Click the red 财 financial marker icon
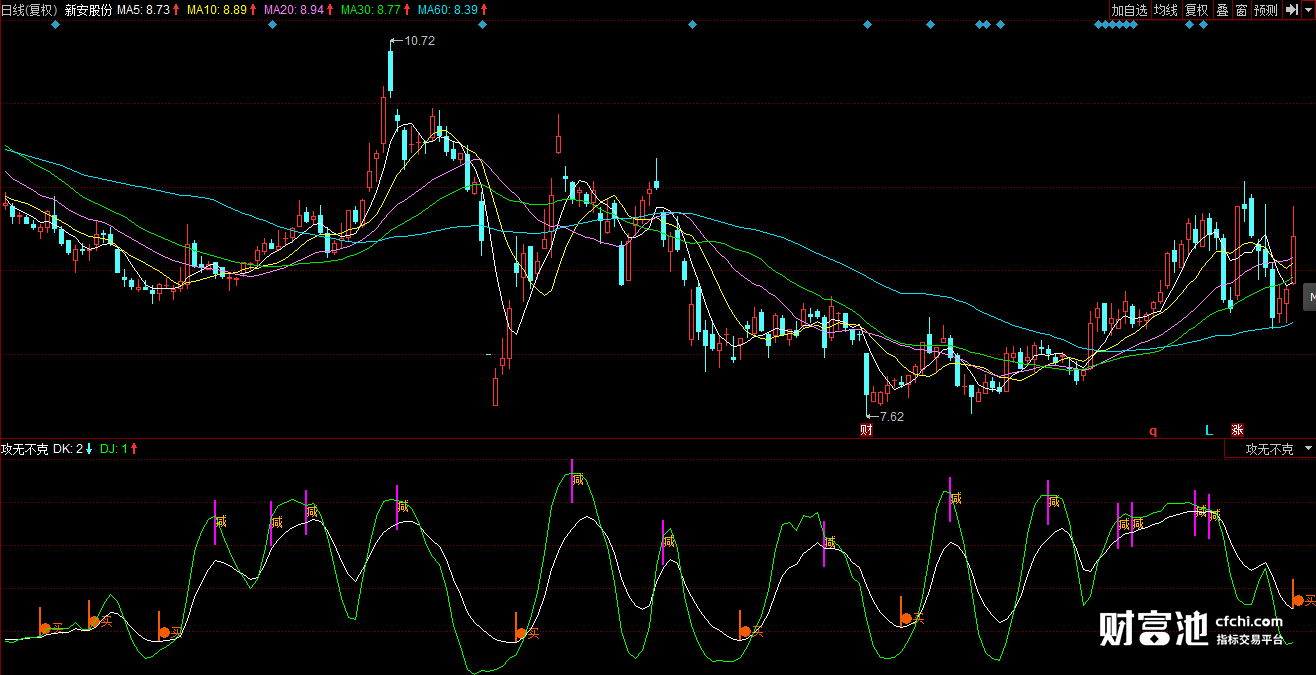The image size is (1316, 675). pos(866,431)
